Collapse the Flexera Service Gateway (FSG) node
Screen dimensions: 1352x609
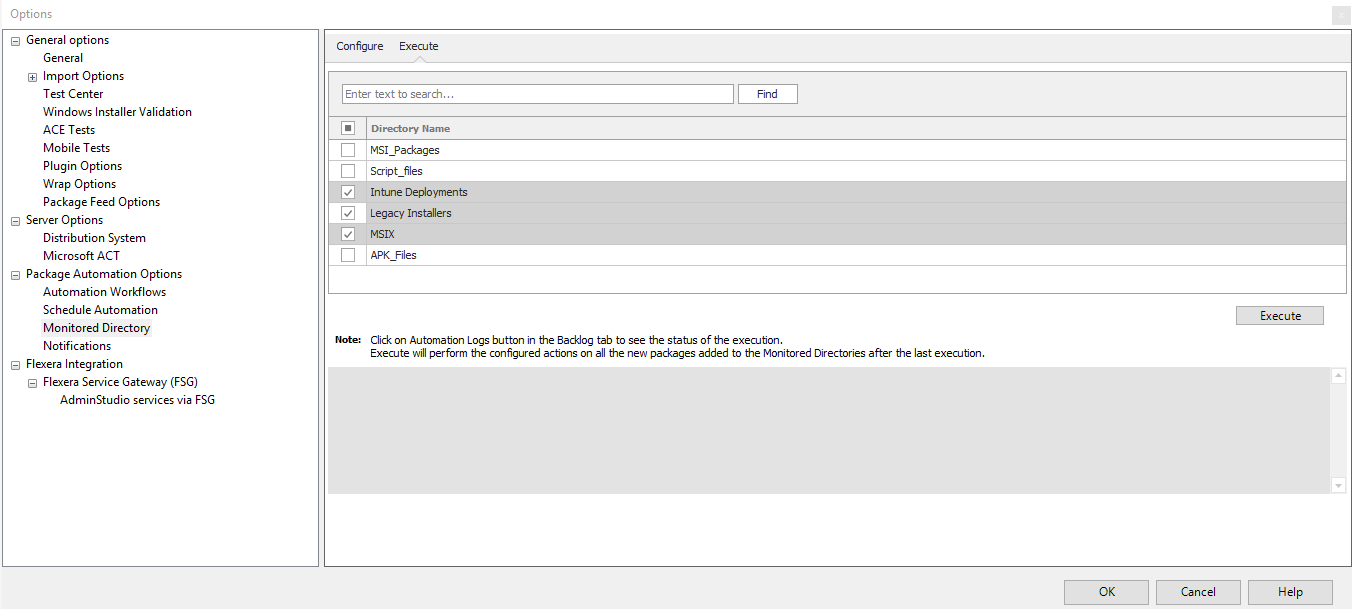[x=32, y=383]
